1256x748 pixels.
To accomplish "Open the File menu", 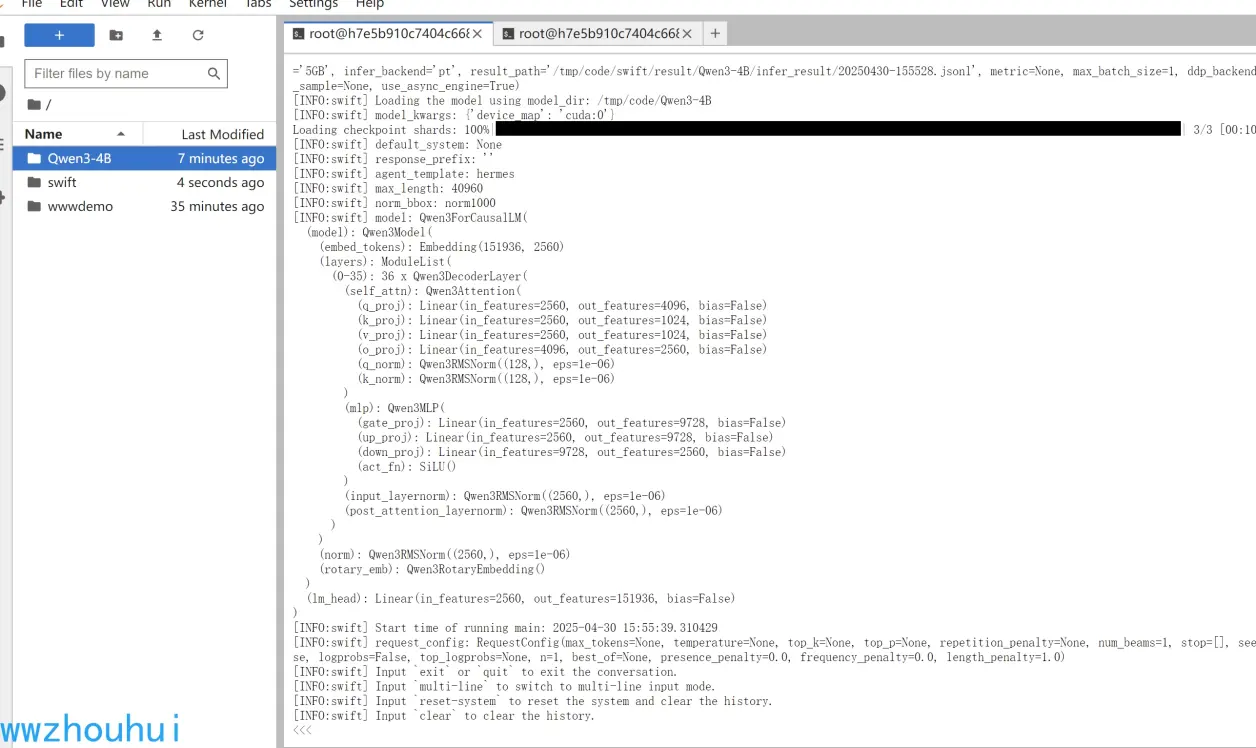I will pos(32,4).
